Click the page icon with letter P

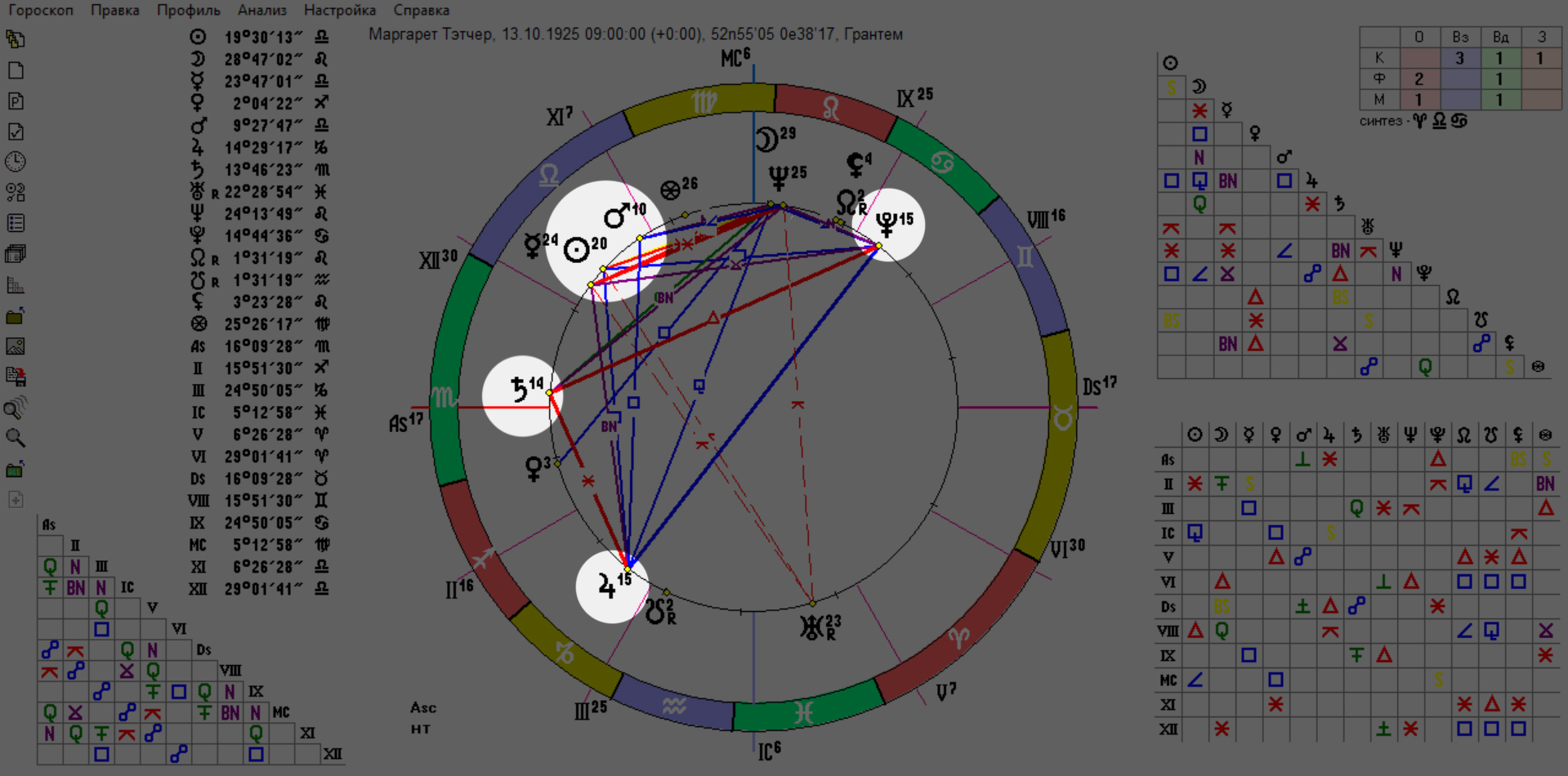[16, 100]
